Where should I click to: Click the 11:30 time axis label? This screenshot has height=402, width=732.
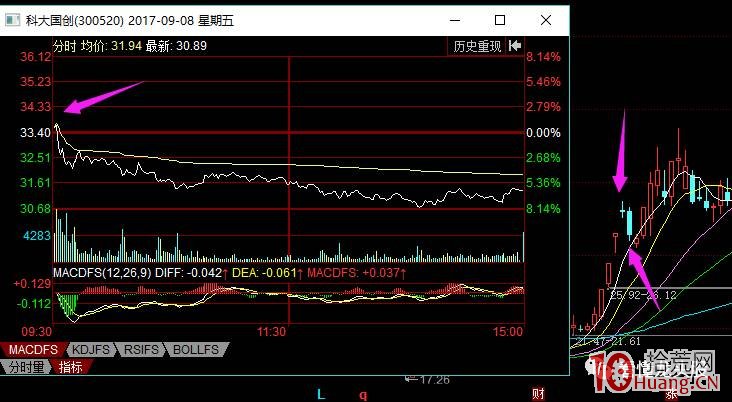coord(271,331)
